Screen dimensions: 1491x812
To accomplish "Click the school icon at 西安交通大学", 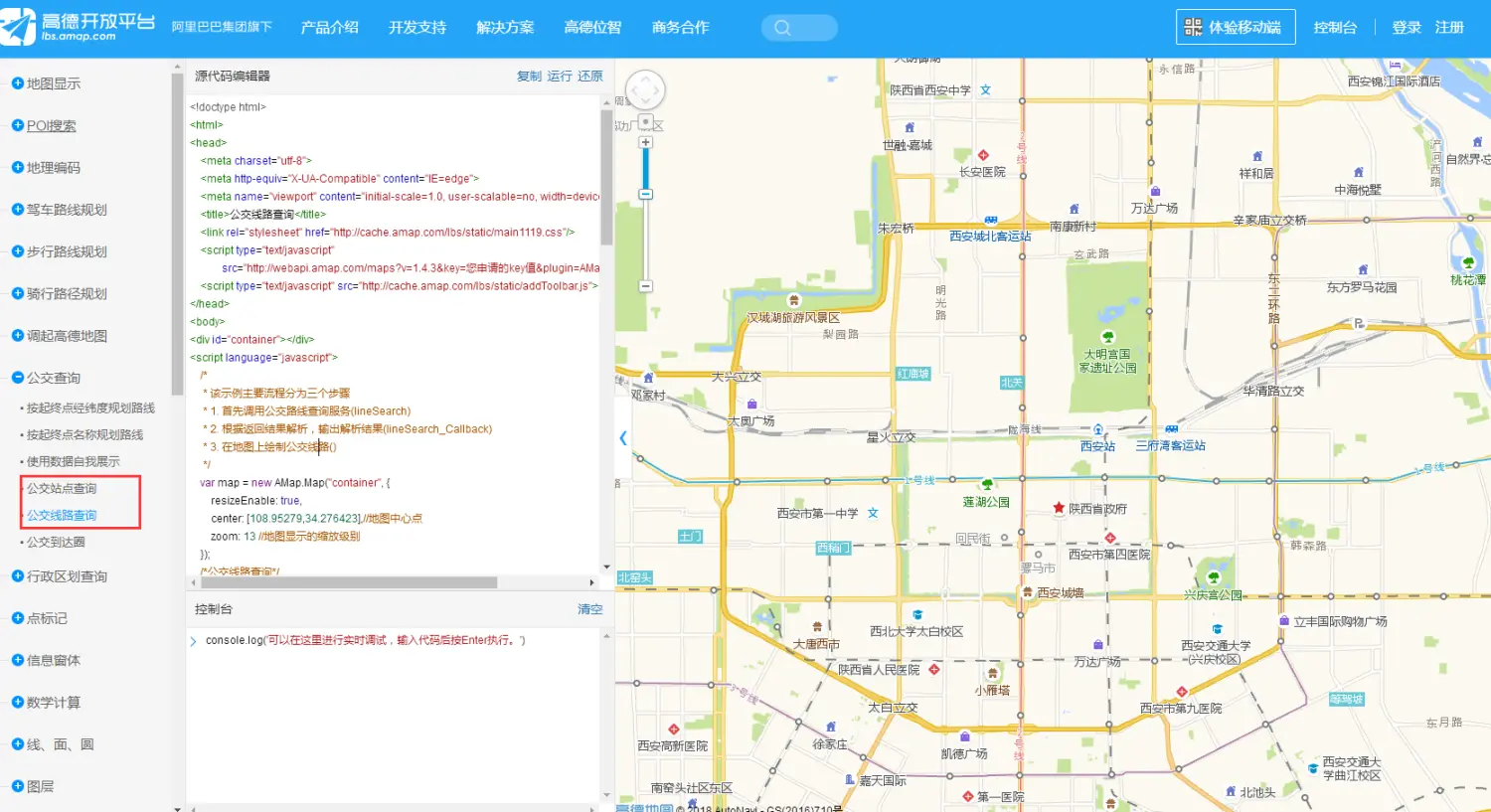I will 1217,629.
